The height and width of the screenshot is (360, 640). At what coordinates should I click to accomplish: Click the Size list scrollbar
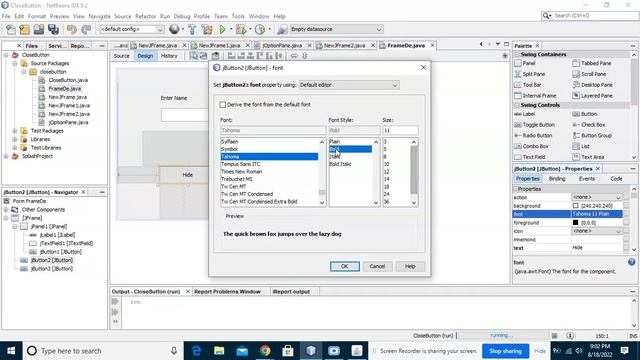pyautogui.click(x=414, y=172)
